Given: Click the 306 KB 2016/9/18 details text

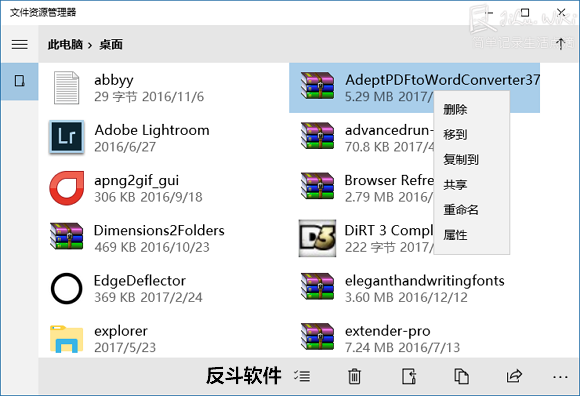Looking at the screenshot, I should [x=148, y=197].
